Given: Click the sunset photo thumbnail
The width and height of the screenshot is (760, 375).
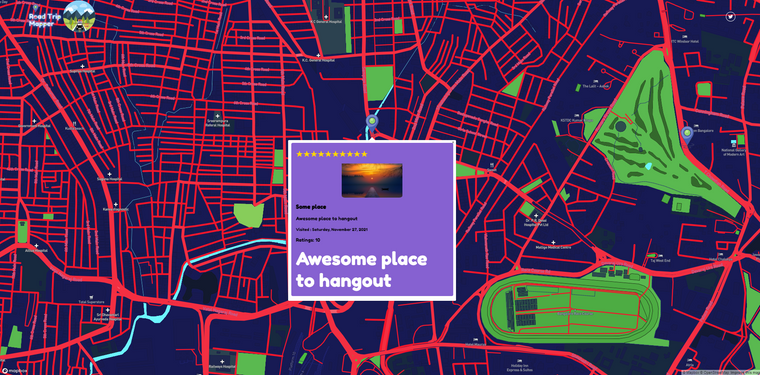Looking at the screenshot, I should tap(372, 180).
